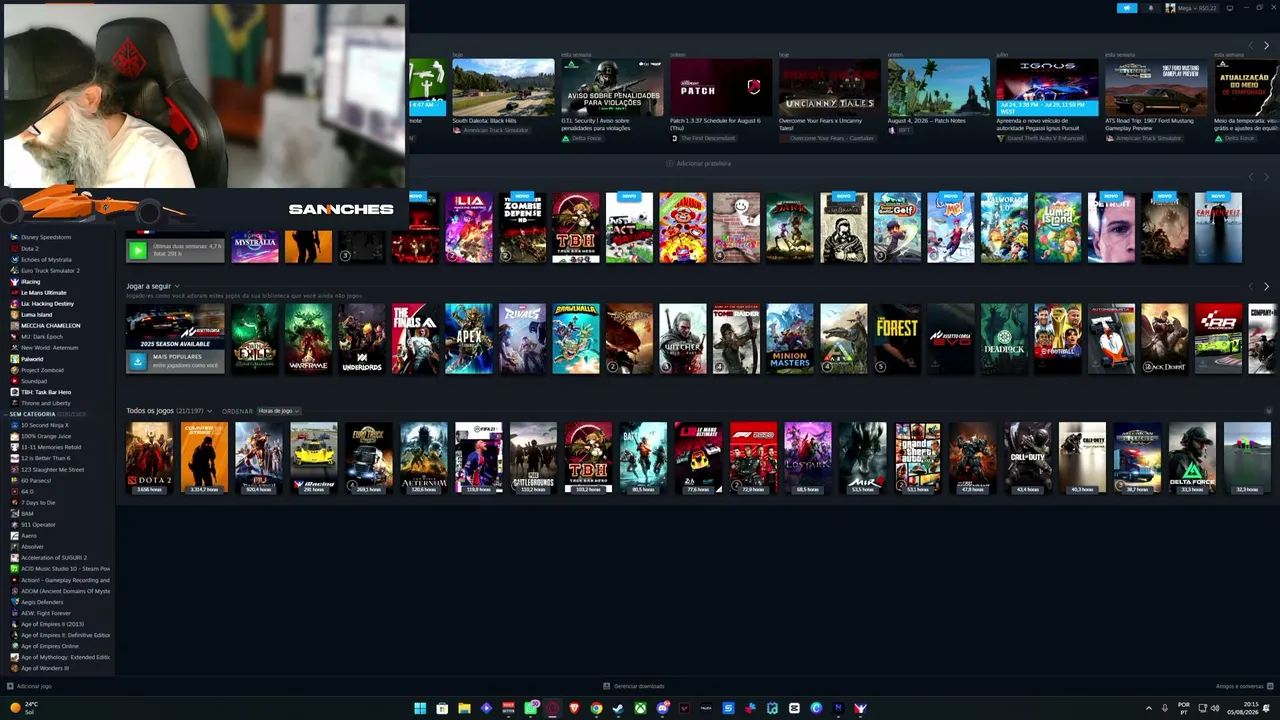Select New World: Aeternum in the sidebar
The width and height of the screenshot is (1280, 720).
pyautogui.click(x=50, y=348)
